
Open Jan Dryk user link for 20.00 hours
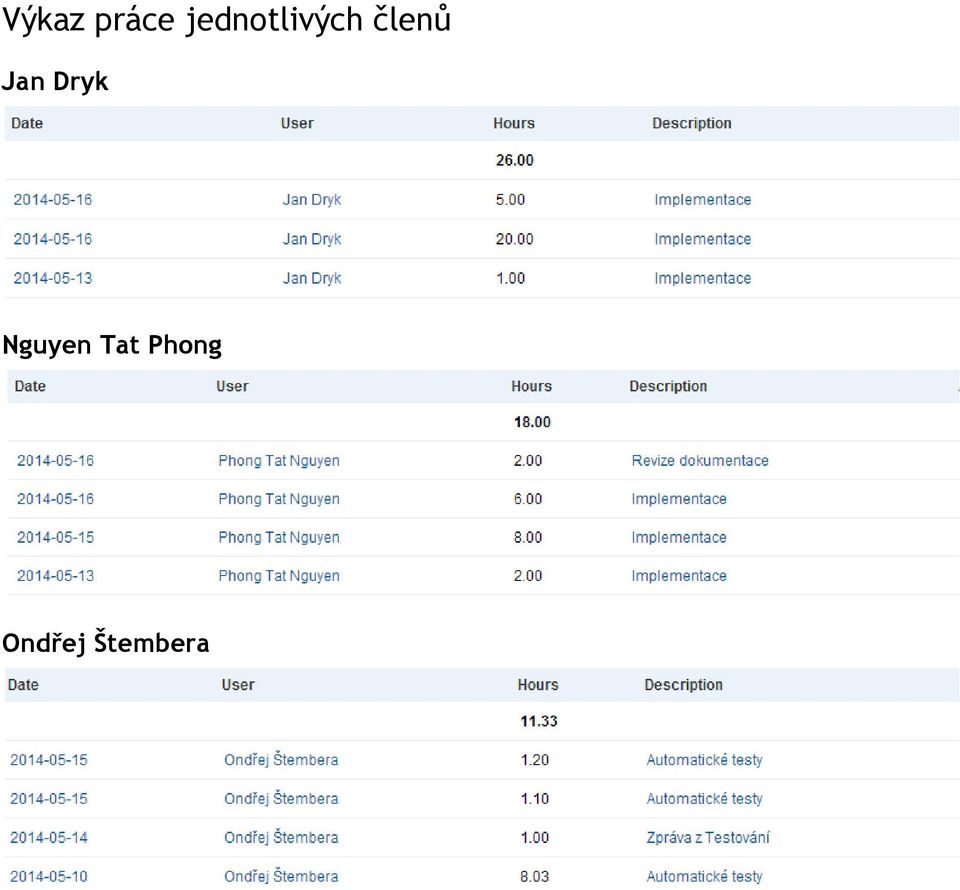click(311, 239)
